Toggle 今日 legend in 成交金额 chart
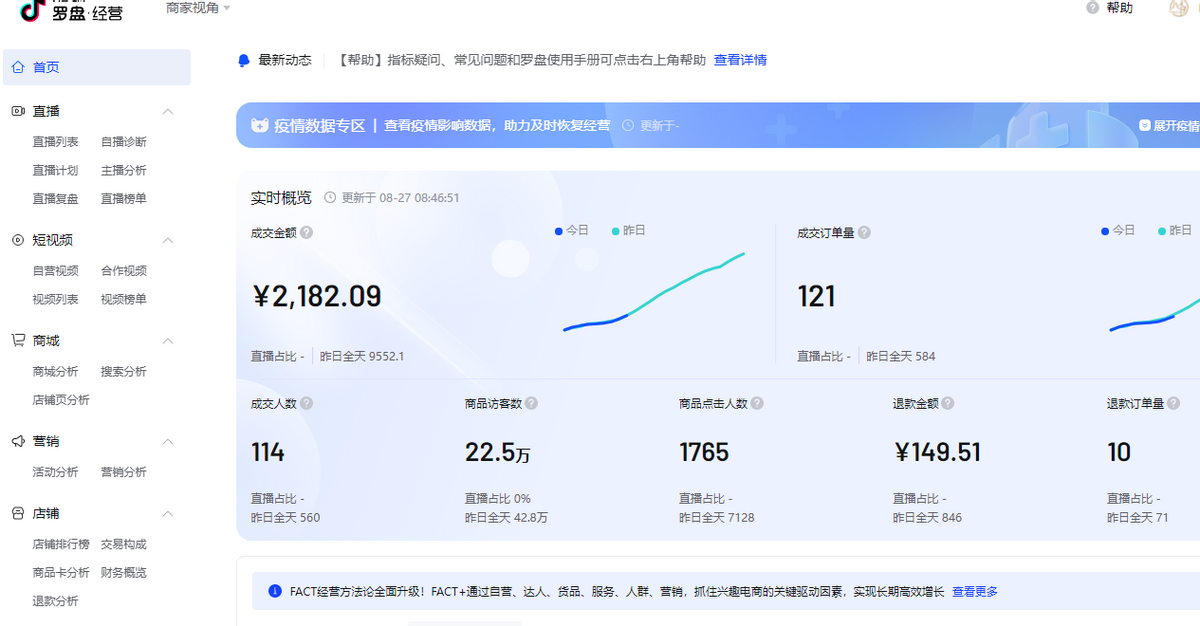The height and width of the screenshot is (626, 1200). point(572,230)
